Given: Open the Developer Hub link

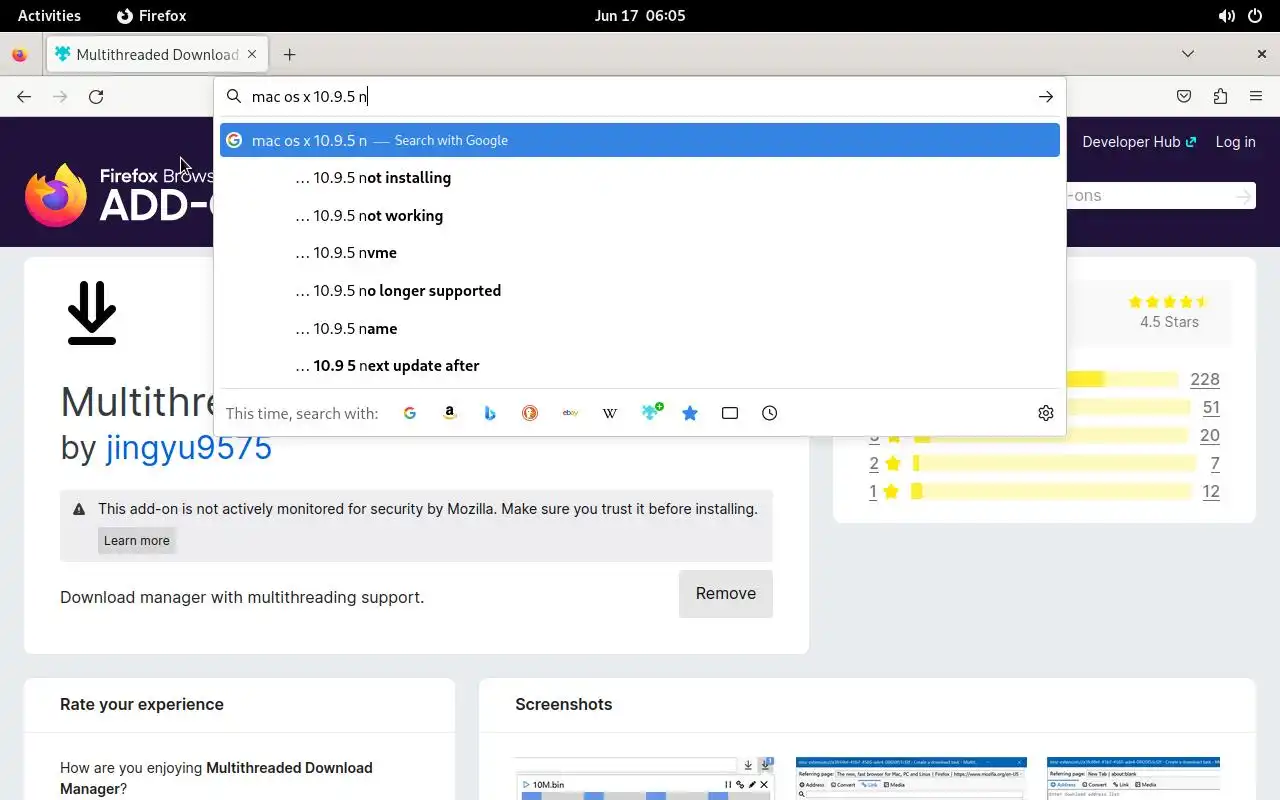Looking at the screenshot, I should click(1139, 142).
